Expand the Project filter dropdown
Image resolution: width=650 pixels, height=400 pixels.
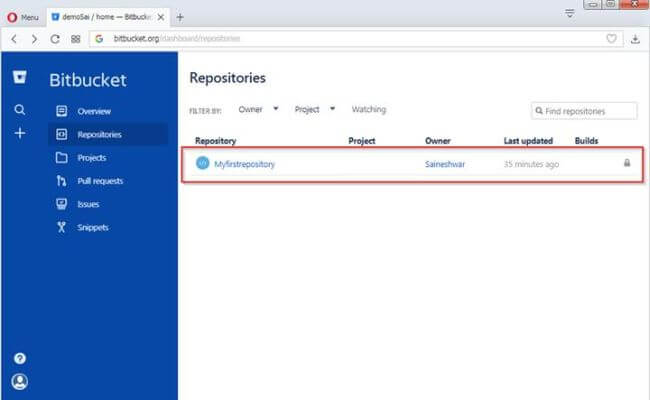(x=315, y=109)
